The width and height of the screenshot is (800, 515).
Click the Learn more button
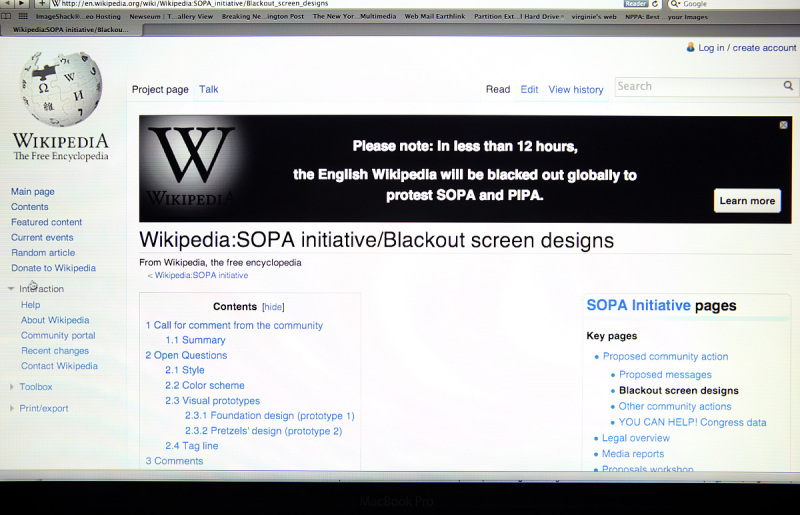tap(747, 200)
